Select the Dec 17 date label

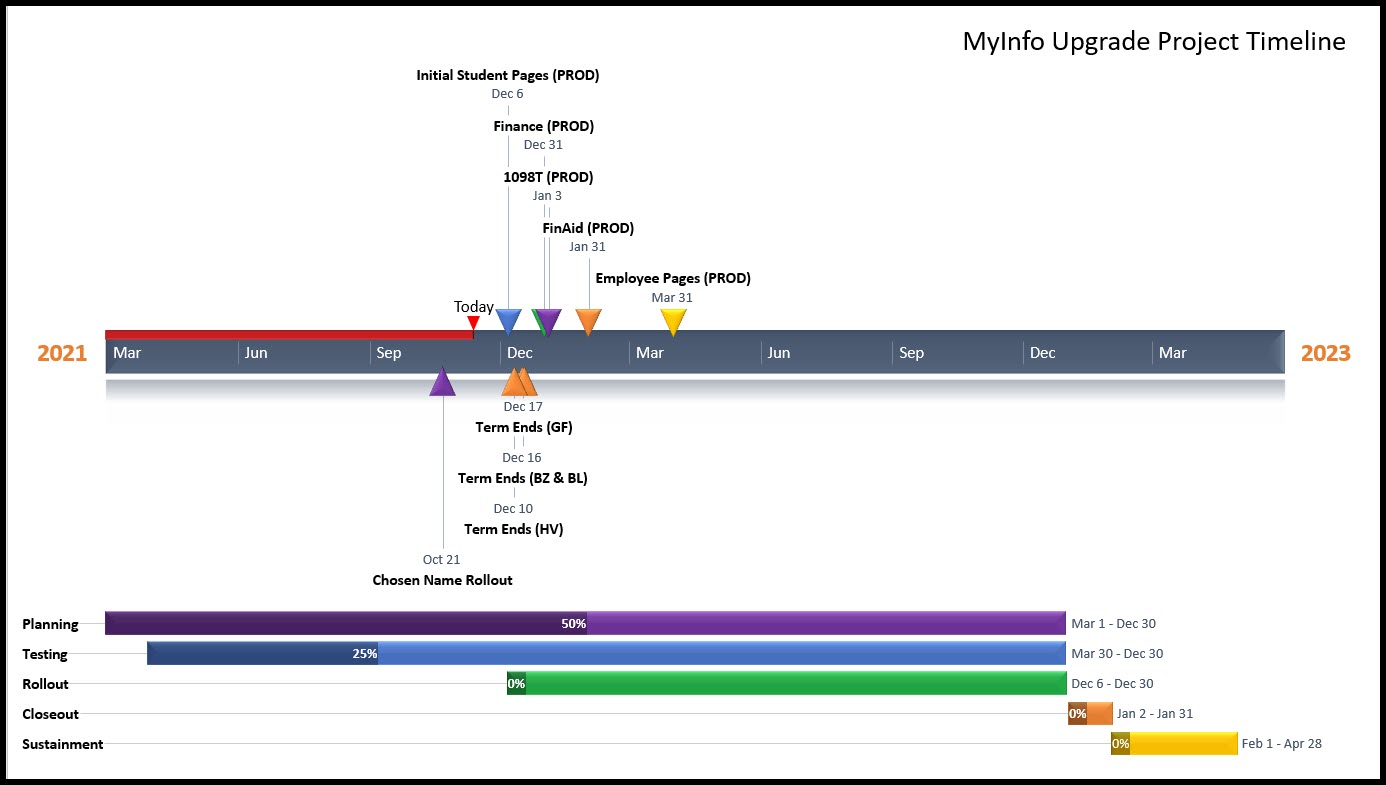tap(523, 407)
